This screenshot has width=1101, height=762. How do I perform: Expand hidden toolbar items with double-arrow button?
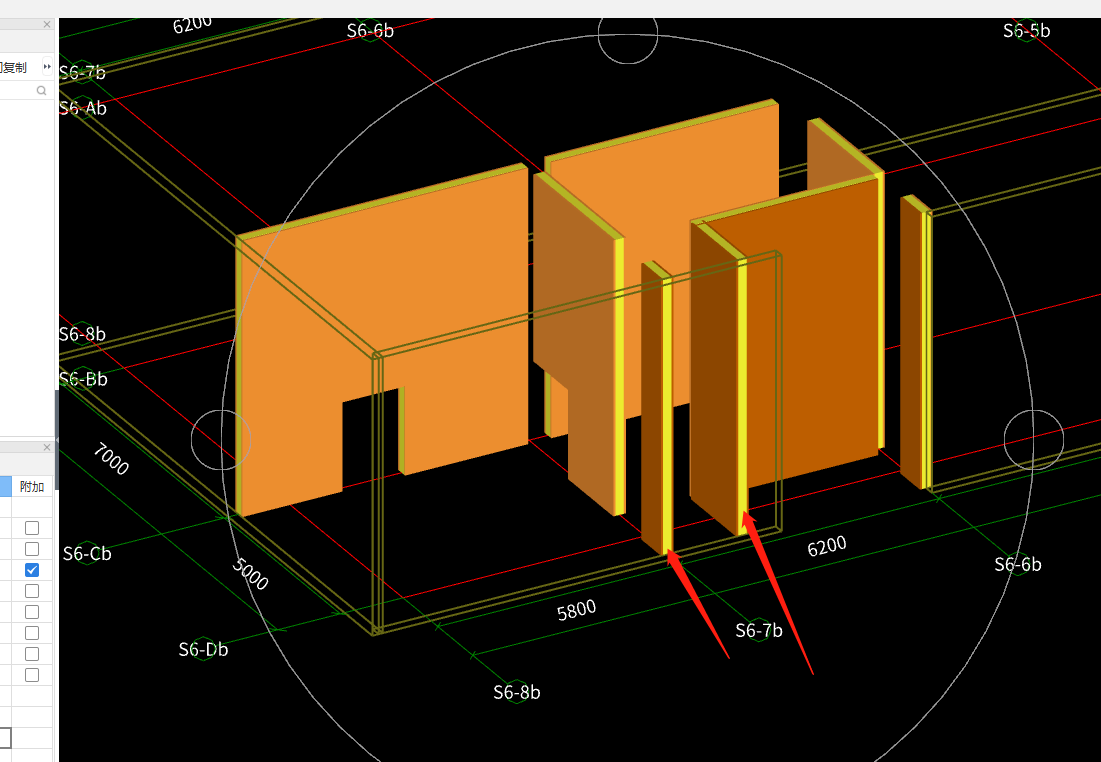(47, 67)
